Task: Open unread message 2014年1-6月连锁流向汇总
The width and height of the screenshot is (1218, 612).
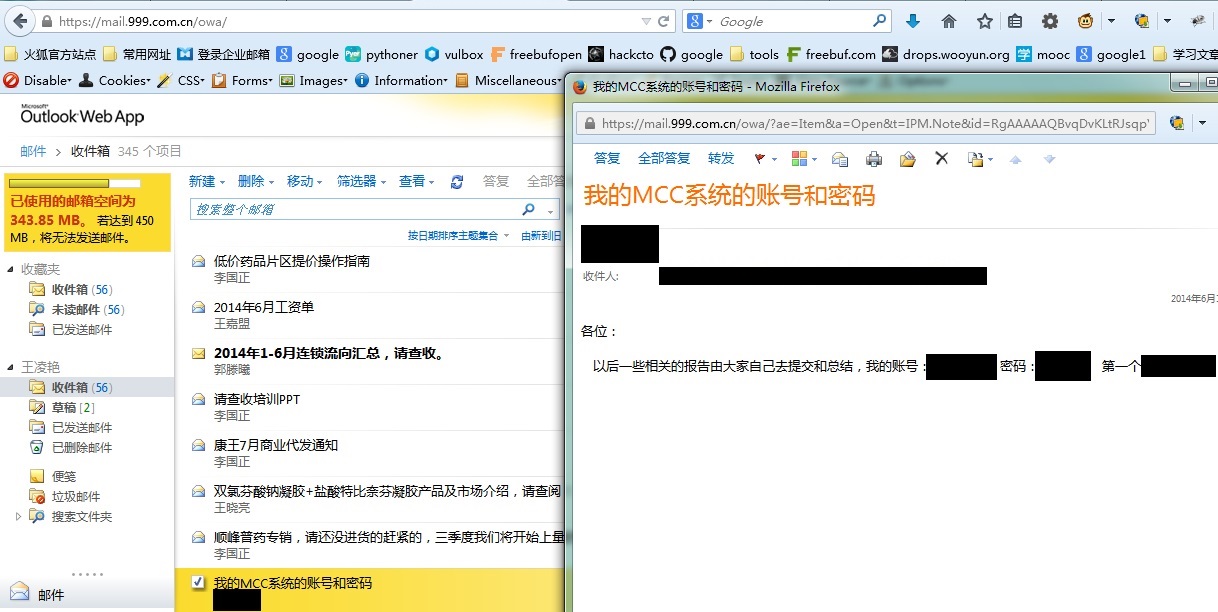Action: pyautogui.click(x=329, y=353)
